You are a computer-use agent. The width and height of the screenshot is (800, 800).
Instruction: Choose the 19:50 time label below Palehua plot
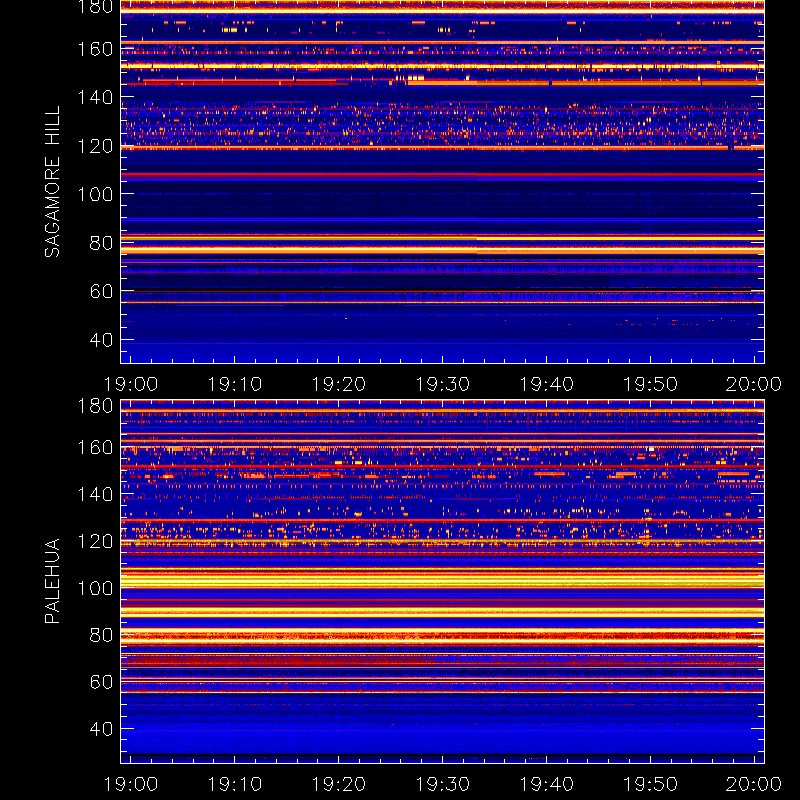pos(651,784)
